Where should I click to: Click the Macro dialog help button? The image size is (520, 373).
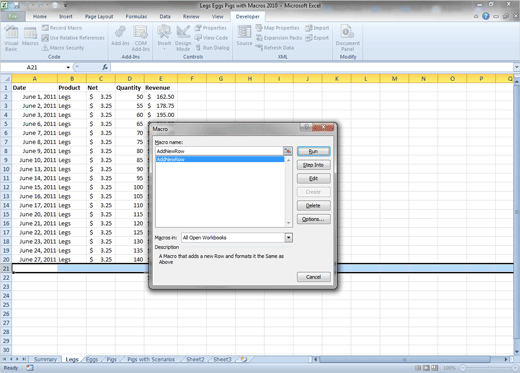306,127
